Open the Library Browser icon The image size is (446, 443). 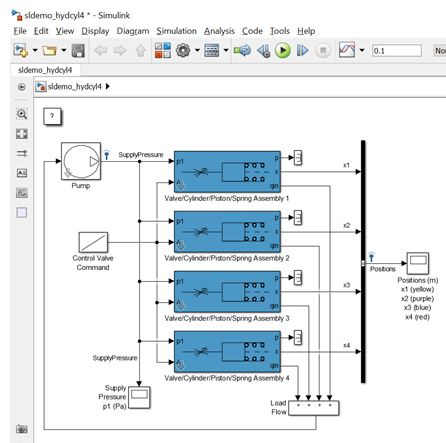[x=163, y=51]
